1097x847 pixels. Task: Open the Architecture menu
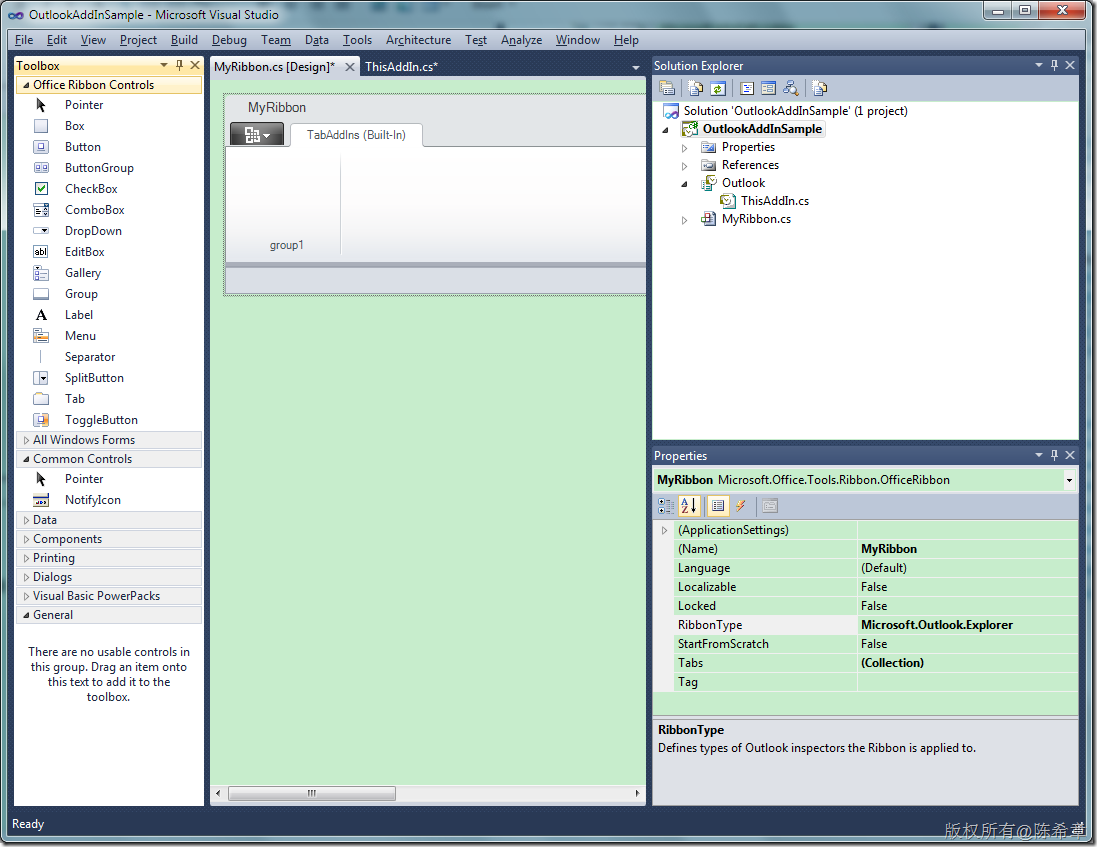418,40
